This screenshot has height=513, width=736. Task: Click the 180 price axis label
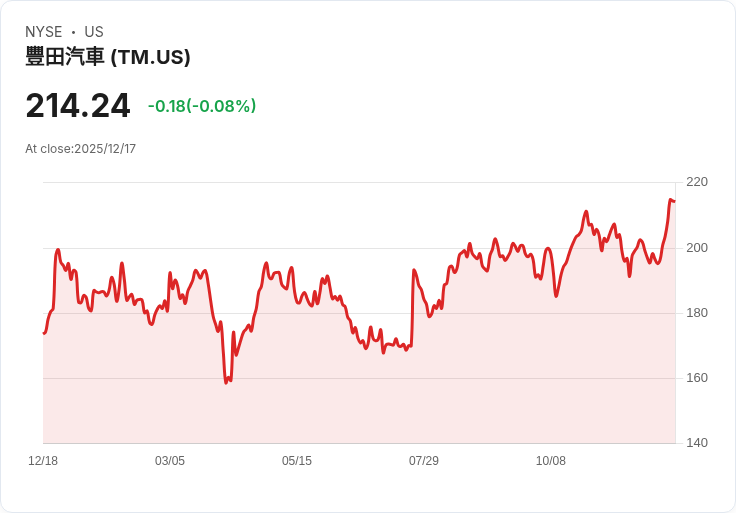pos(697,313)
